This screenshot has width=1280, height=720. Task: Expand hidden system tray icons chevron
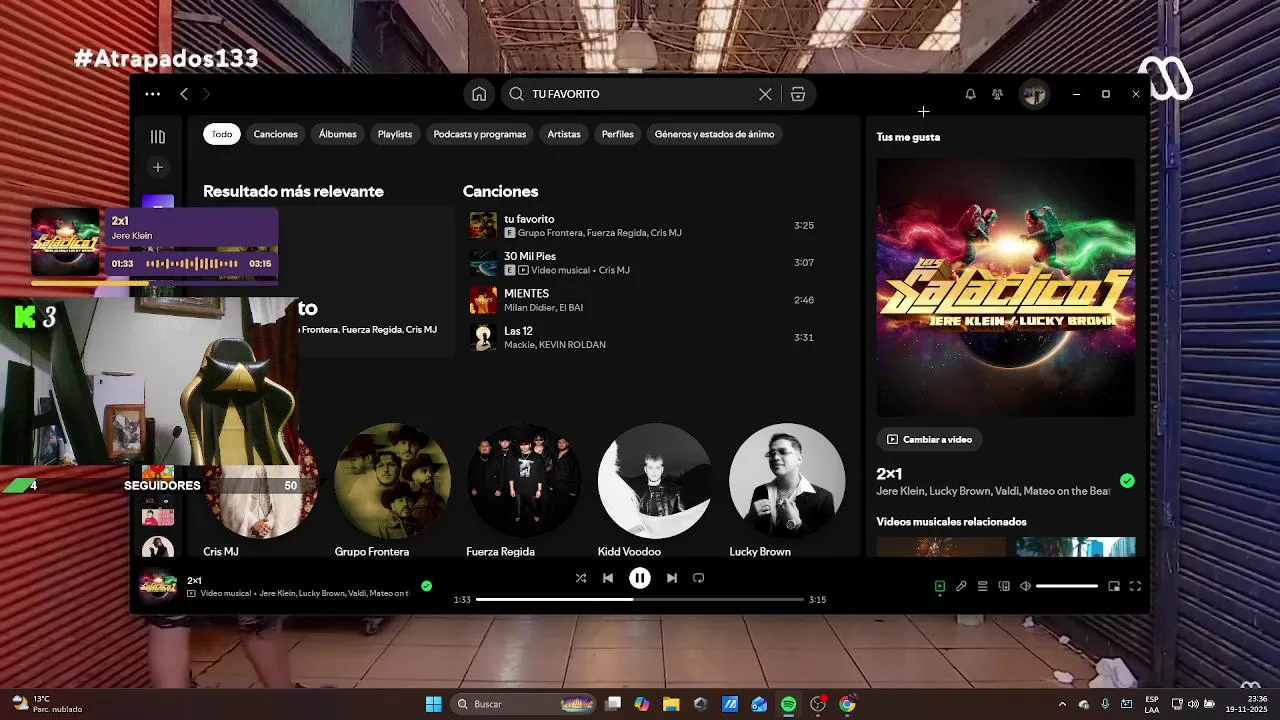tap(1062, 704)
